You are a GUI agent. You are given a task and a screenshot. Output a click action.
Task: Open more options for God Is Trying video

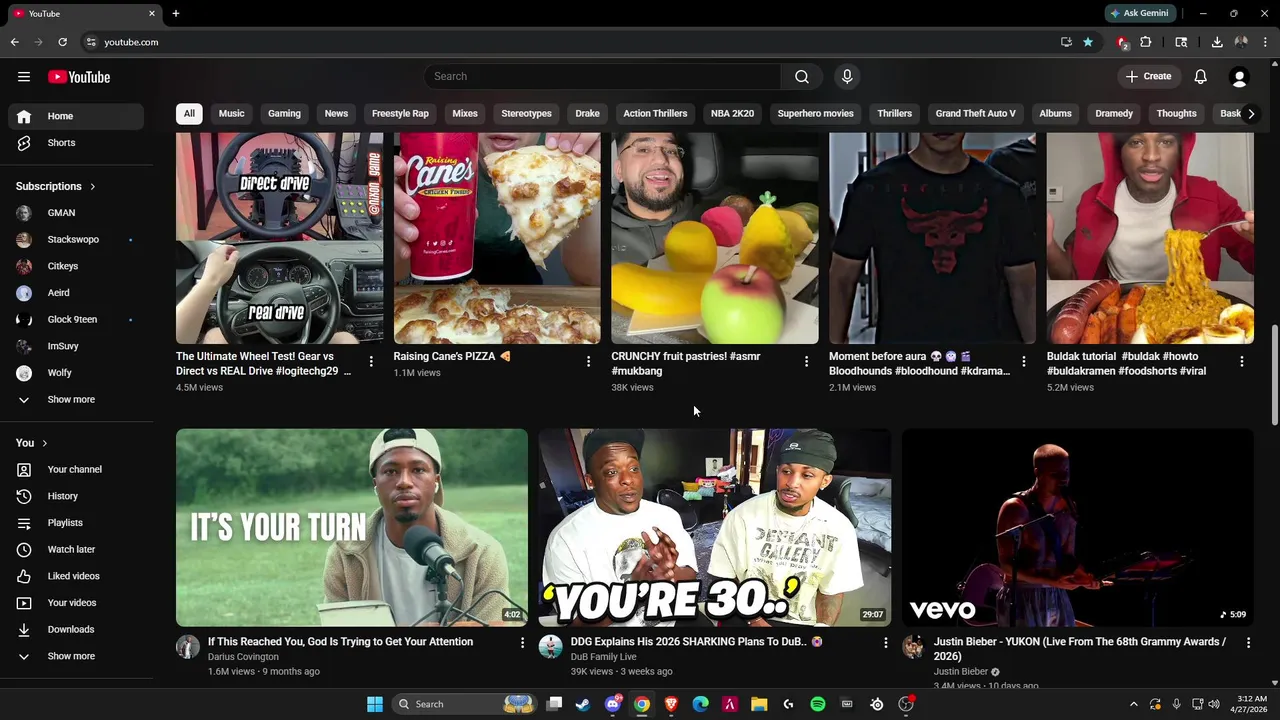point(522,643)
